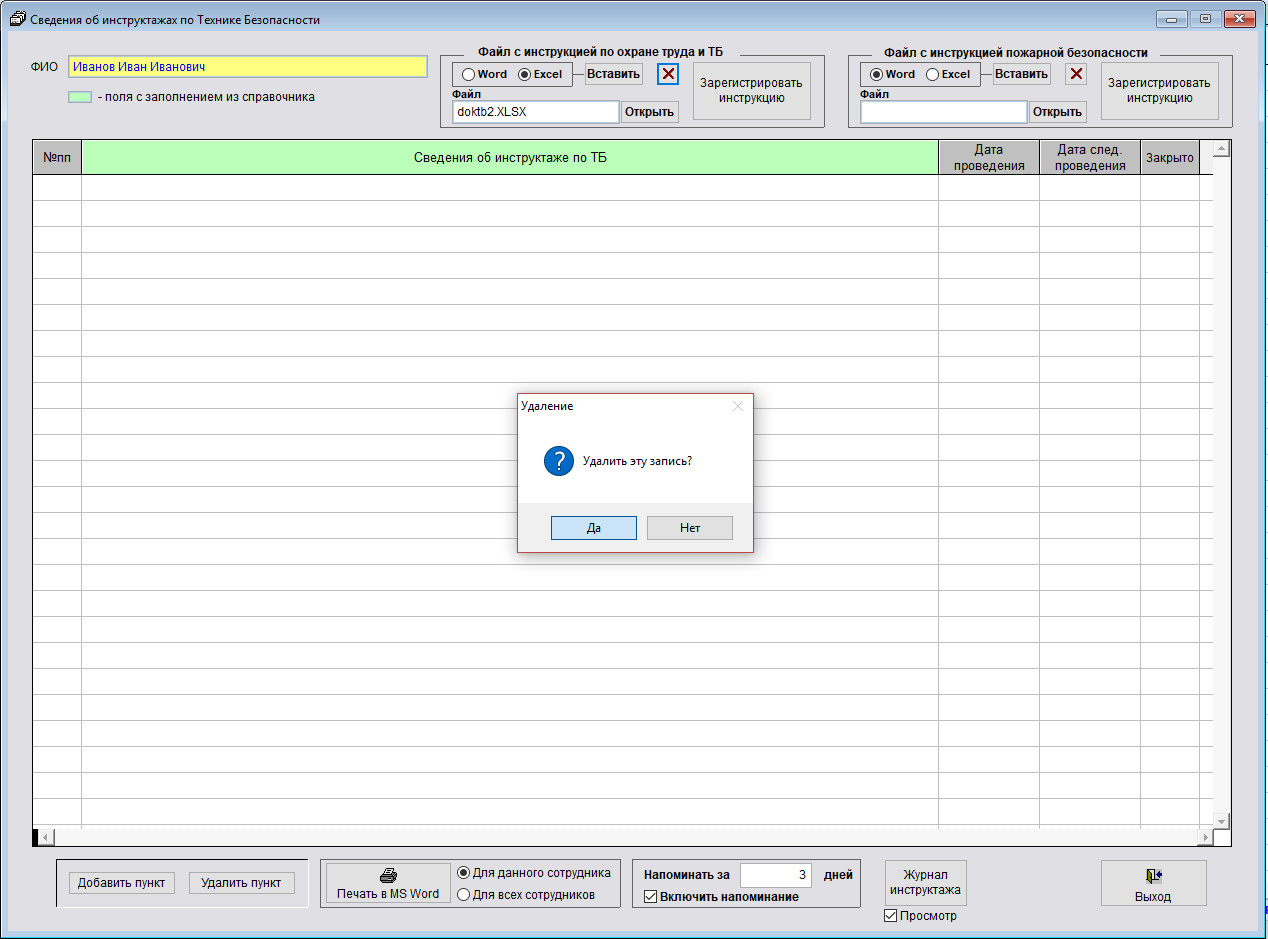Click the red X delete icon for fire safety file
The image size is (1268, 939).
[1076, 74]
